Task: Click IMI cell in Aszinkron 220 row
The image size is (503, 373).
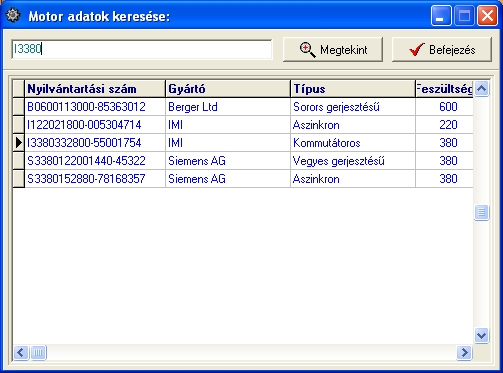Action: click(x=228, y=125)
